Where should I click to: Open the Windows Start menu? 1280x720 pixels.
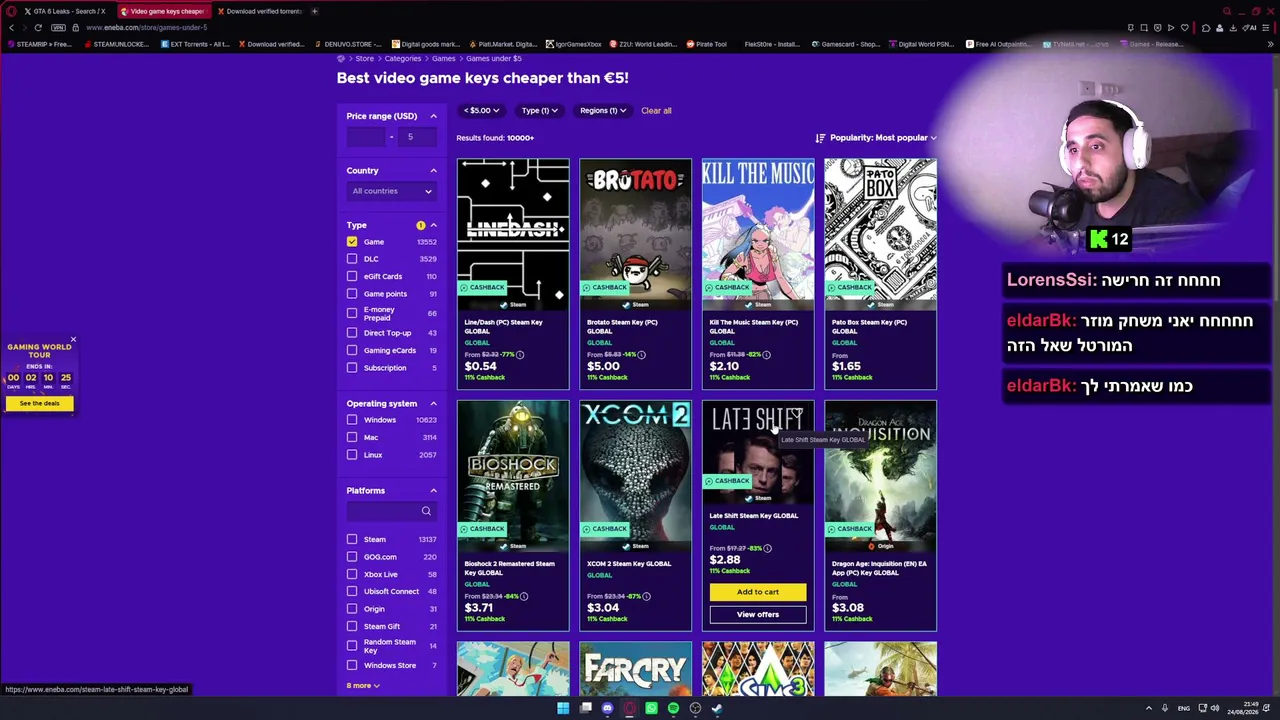(563, 708)
